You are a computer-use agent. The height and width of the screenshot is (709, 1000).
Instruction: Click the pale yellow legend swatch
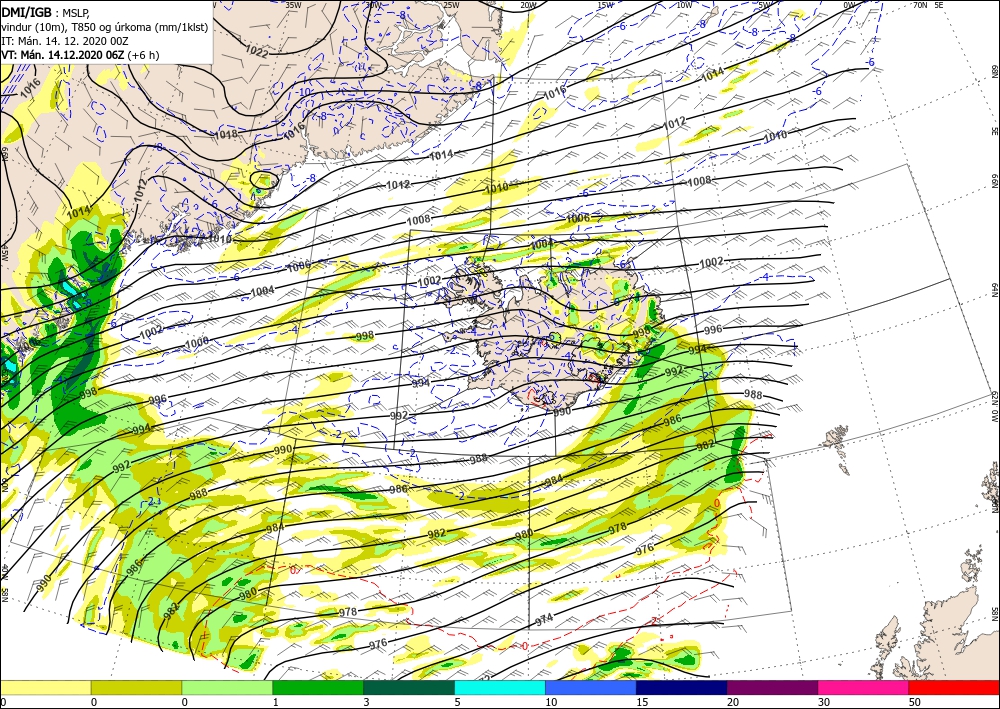point(45,687)
